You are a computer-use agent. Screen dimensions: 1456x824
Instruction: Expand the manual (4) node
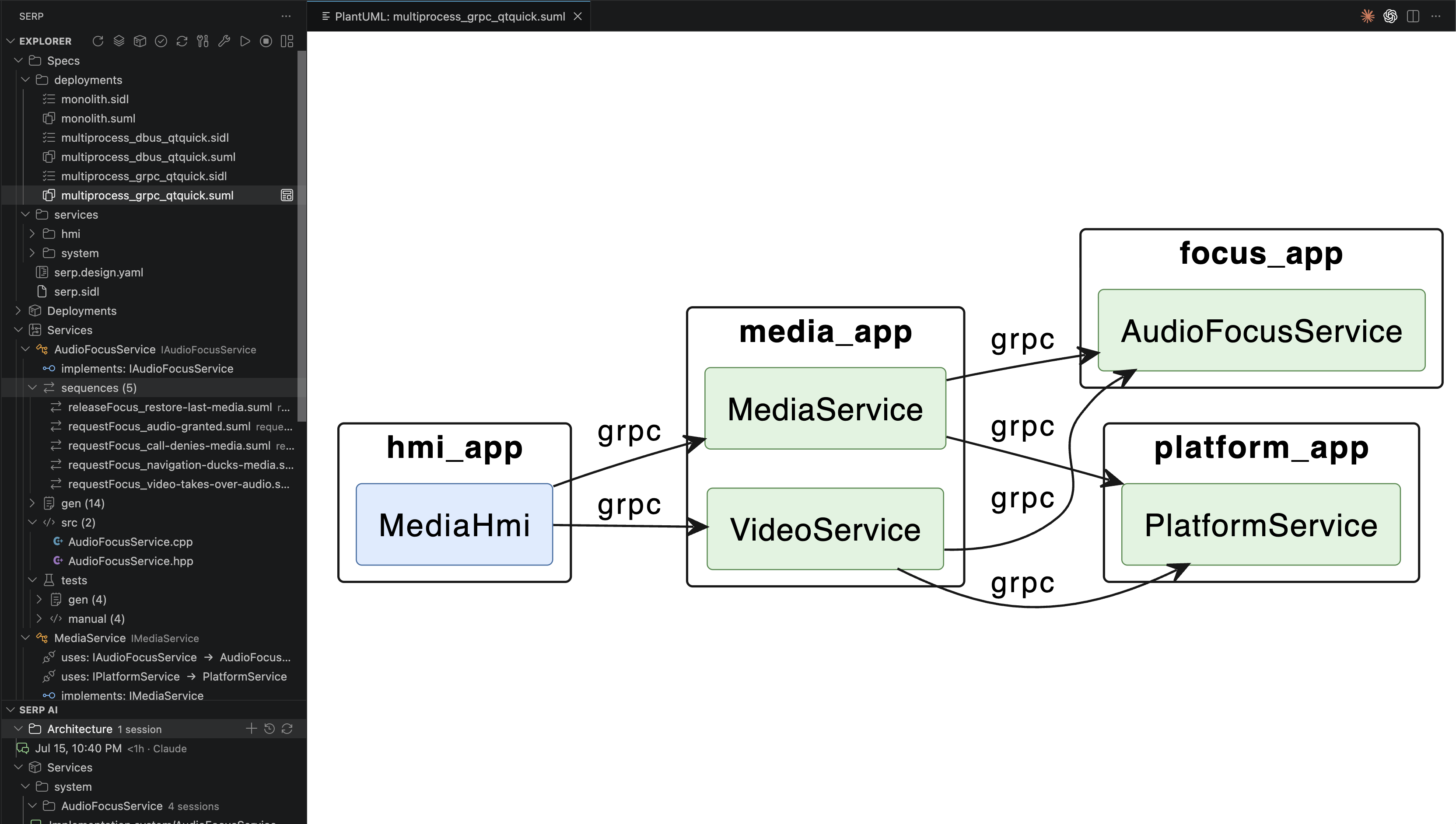39,618
